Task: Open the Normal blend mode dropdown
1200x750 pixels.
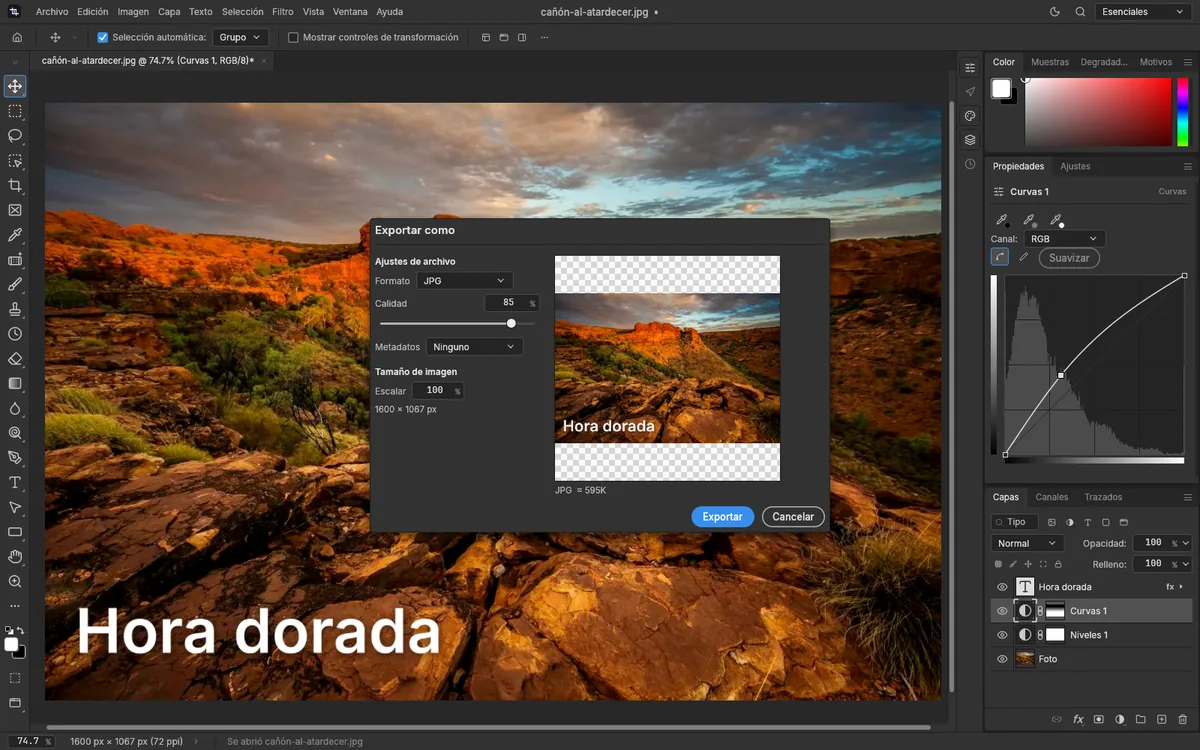Action: point(1027,543)
